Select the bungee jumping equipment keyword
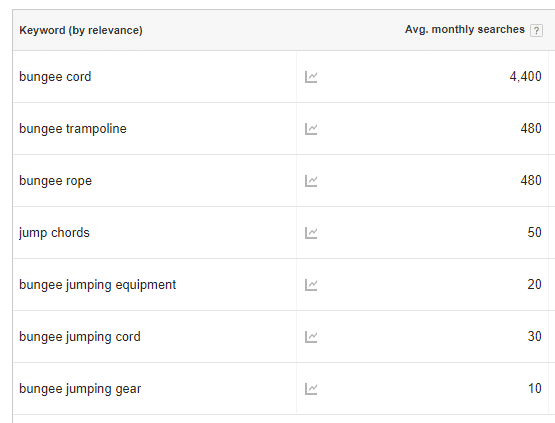The image size is (555, 423). pyautogui.click(x=97, y=285)
